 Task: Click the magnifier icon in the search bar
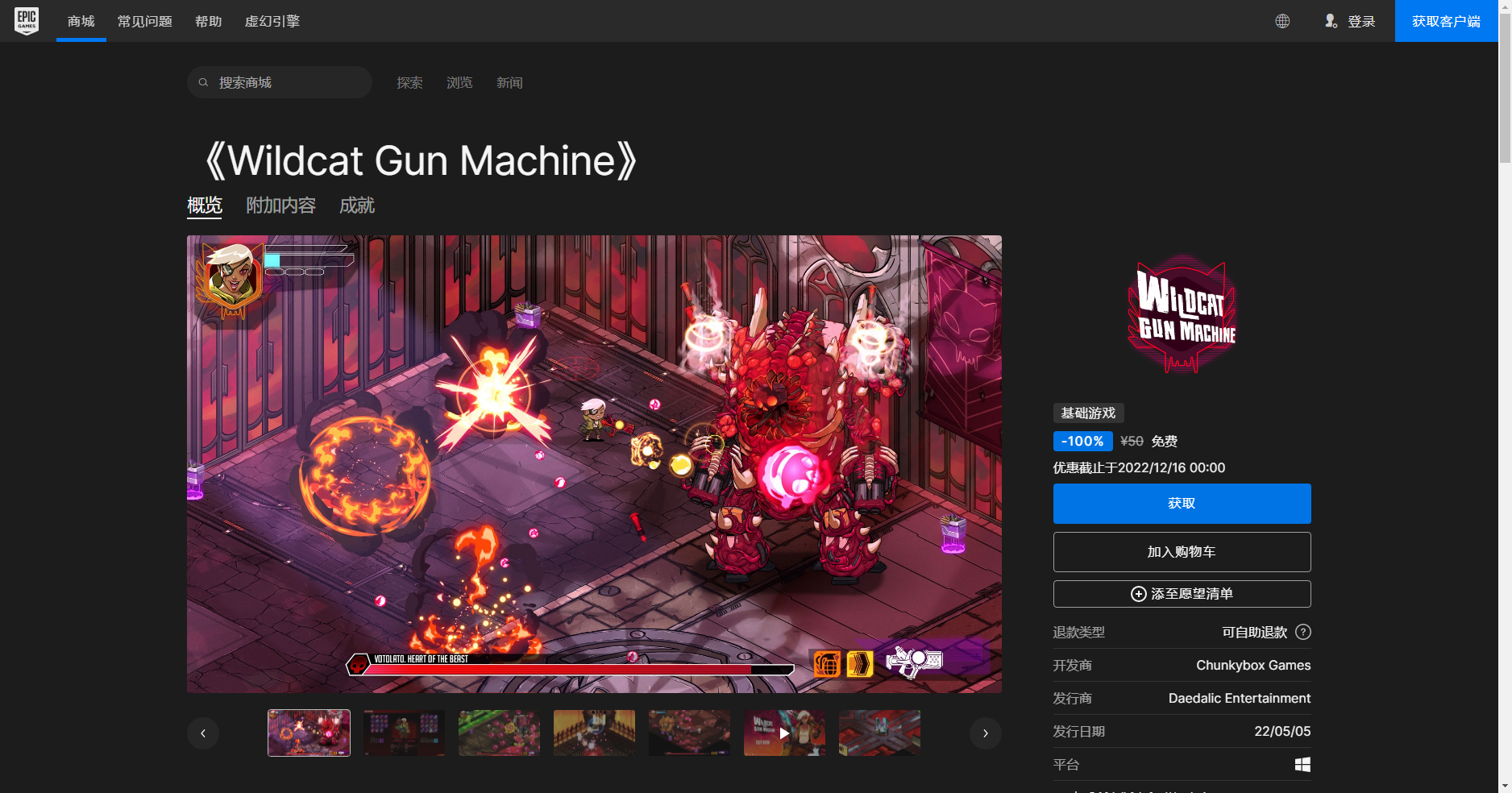coord(203,81)
